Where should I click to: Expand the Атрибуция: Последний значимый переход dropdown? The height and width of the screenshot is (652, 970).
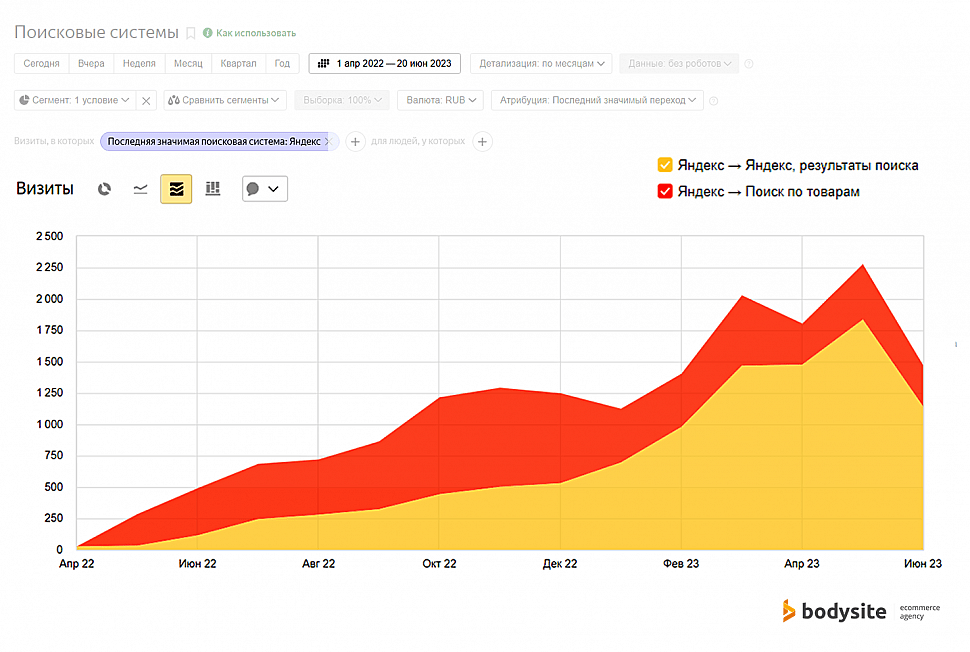pyautogui.click(x=597, y=100)
